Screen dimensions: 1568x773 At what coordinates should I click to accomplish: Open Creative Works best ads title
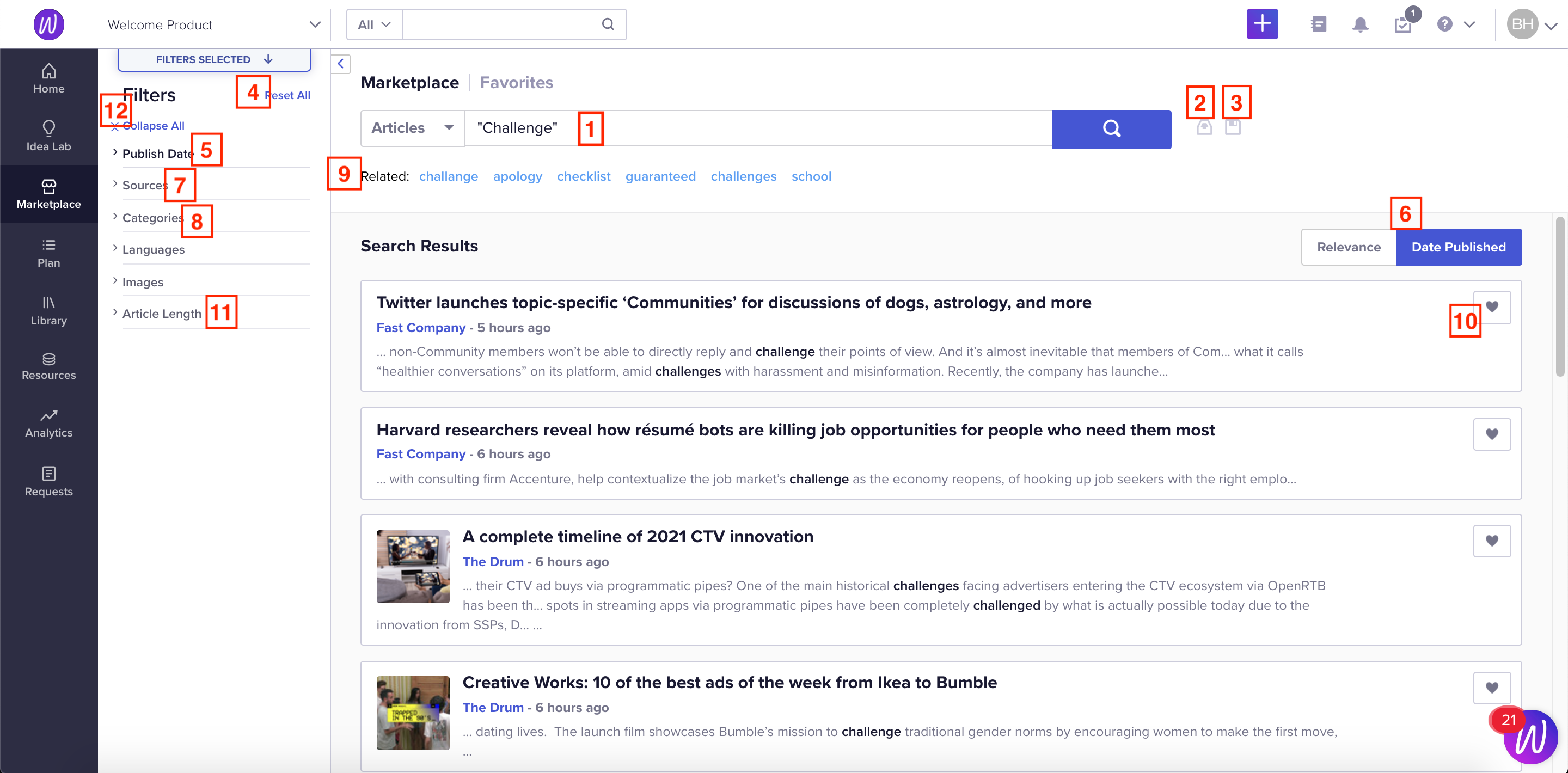729,682
